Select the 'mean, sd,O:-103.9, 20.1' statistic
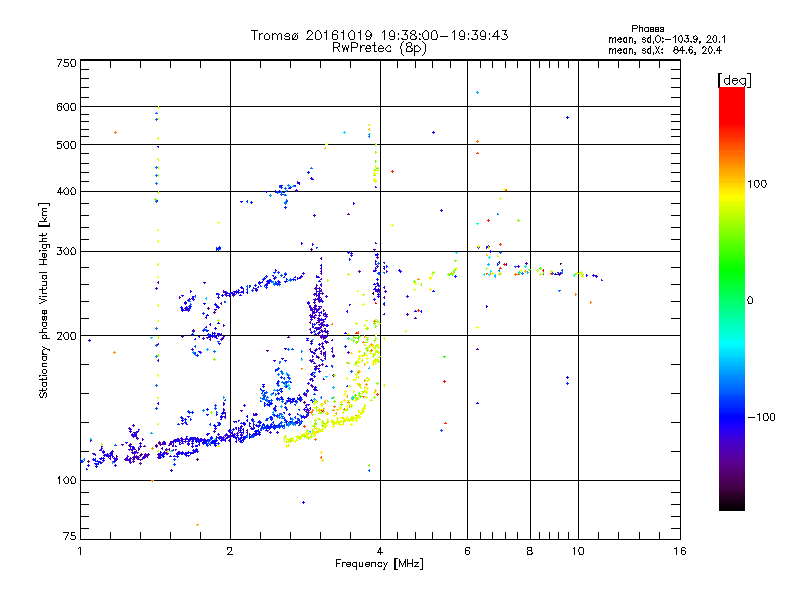The width and height of the screenshot is (800, 600). point(667,40)
